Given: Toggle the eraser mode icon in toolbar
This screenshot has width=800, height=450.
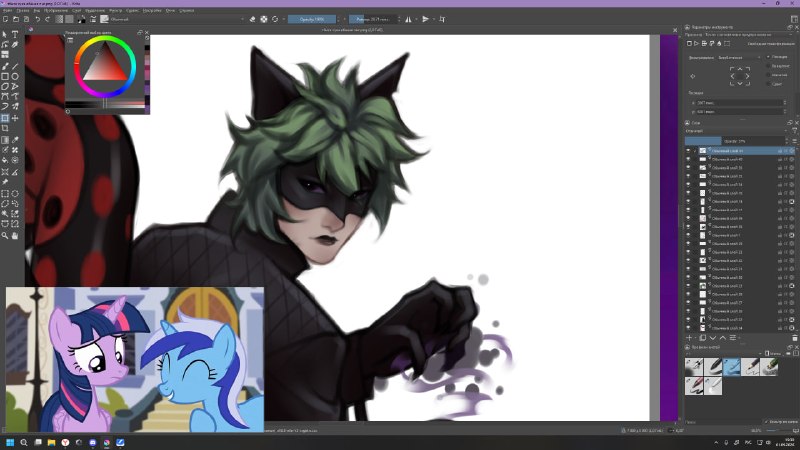Looking at the screenshot, I should (x=252, y=19).
